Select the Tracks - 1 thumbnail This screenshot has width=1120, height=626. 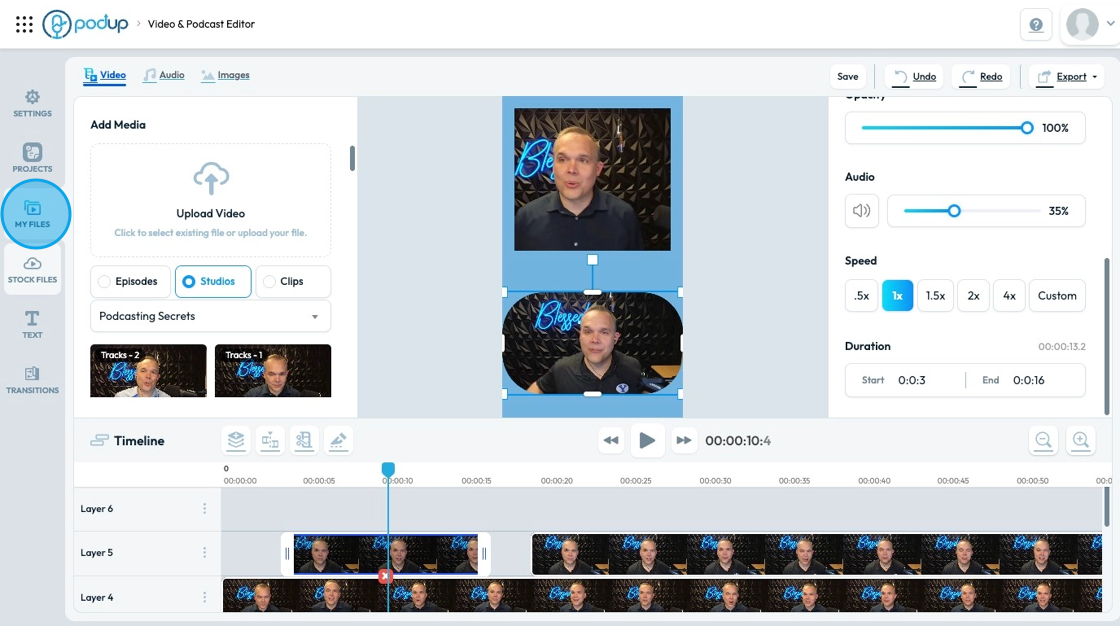tap(273, 370)
